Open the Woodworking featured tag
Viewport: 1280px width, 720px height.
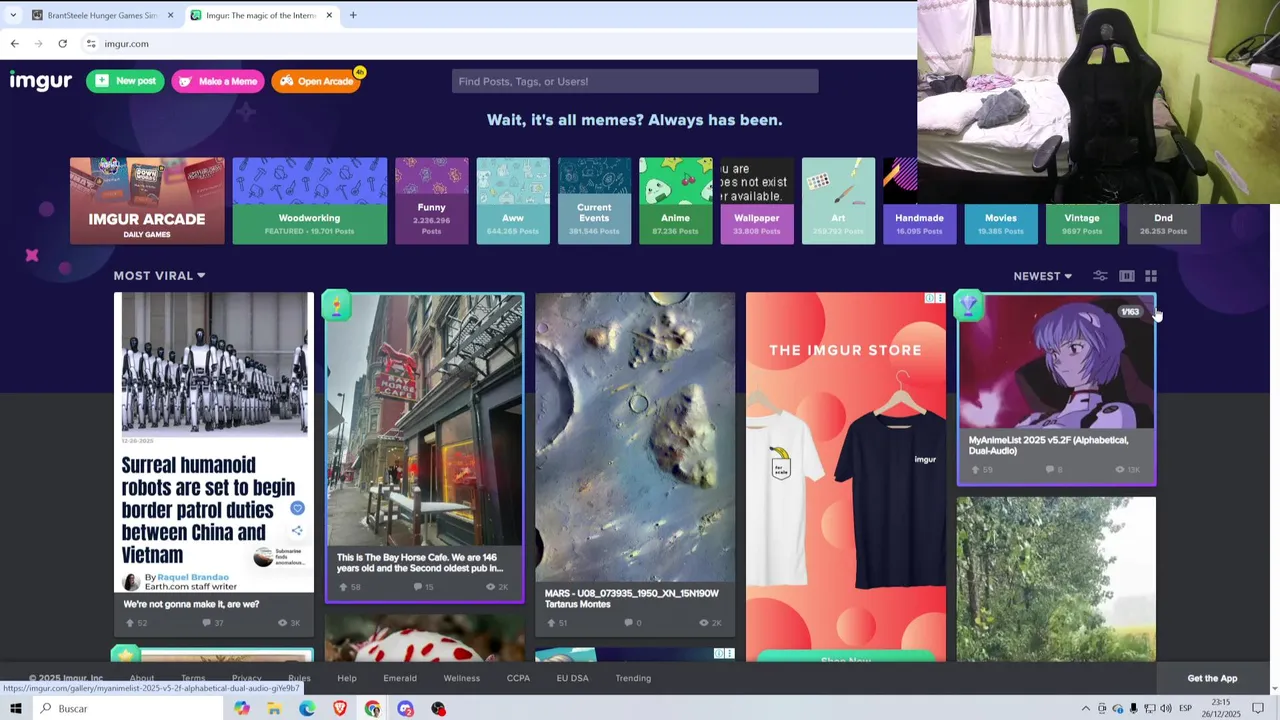[x=310, y=201]
